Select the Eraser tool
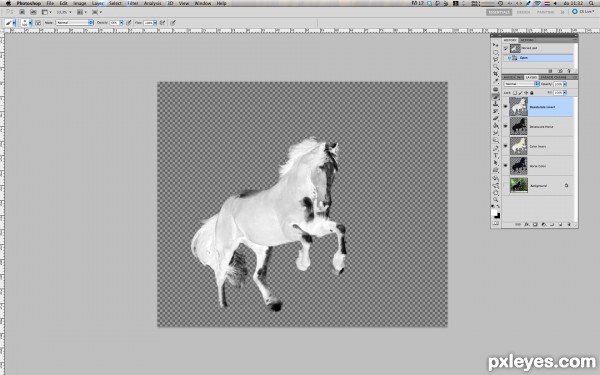600x375 pixels. (x=496, y=118)
